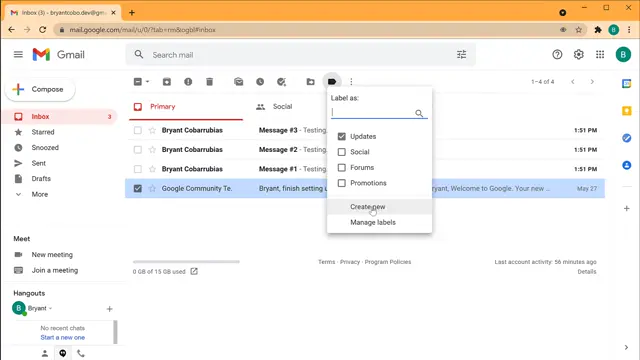This screenshot has width=640, height=360.
Task: Click the Move to folder icon
Action: tap(311, 82)
